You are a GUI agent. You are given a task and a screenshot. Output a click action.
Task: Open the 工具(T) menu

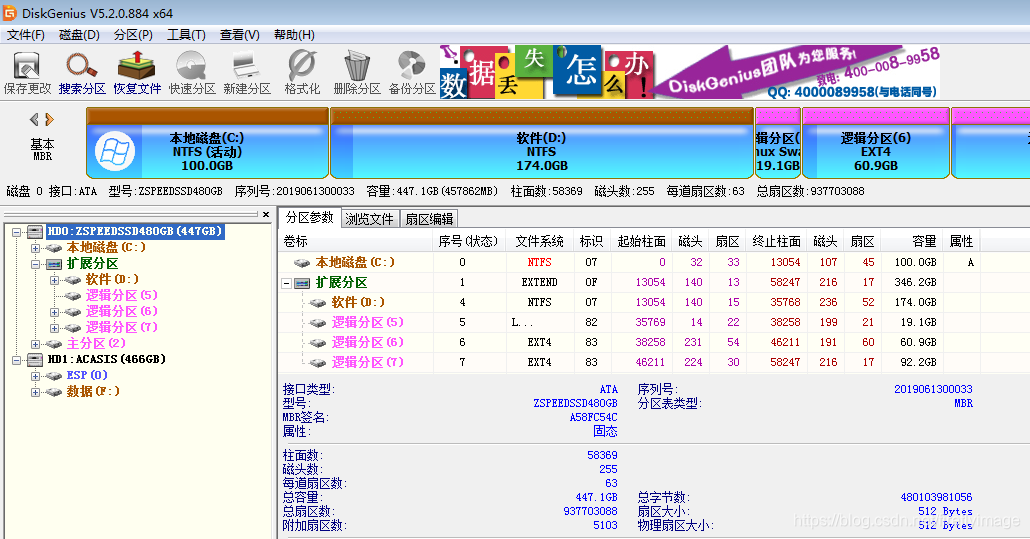point(187,35)
